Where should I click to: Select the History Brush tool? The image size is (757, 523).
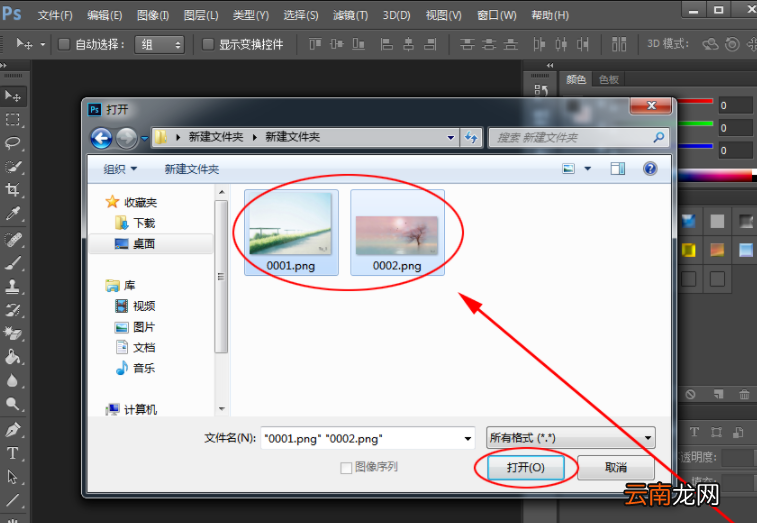click(x=13, y=310)
